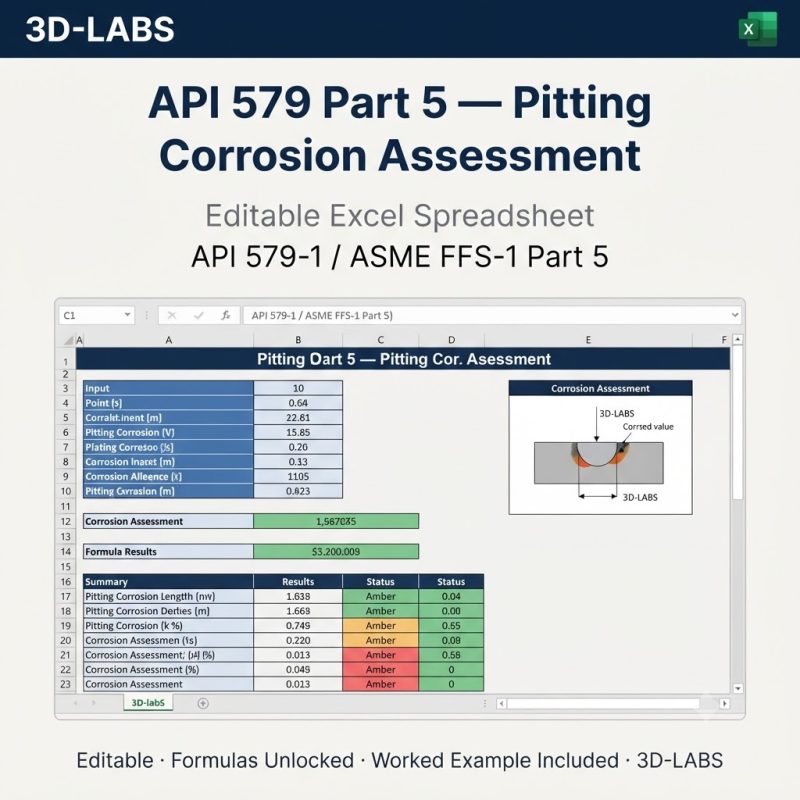Viewport: 800px width, 800px height.
Task: Click the 'Results' column header cell
Action: [298, 582]
